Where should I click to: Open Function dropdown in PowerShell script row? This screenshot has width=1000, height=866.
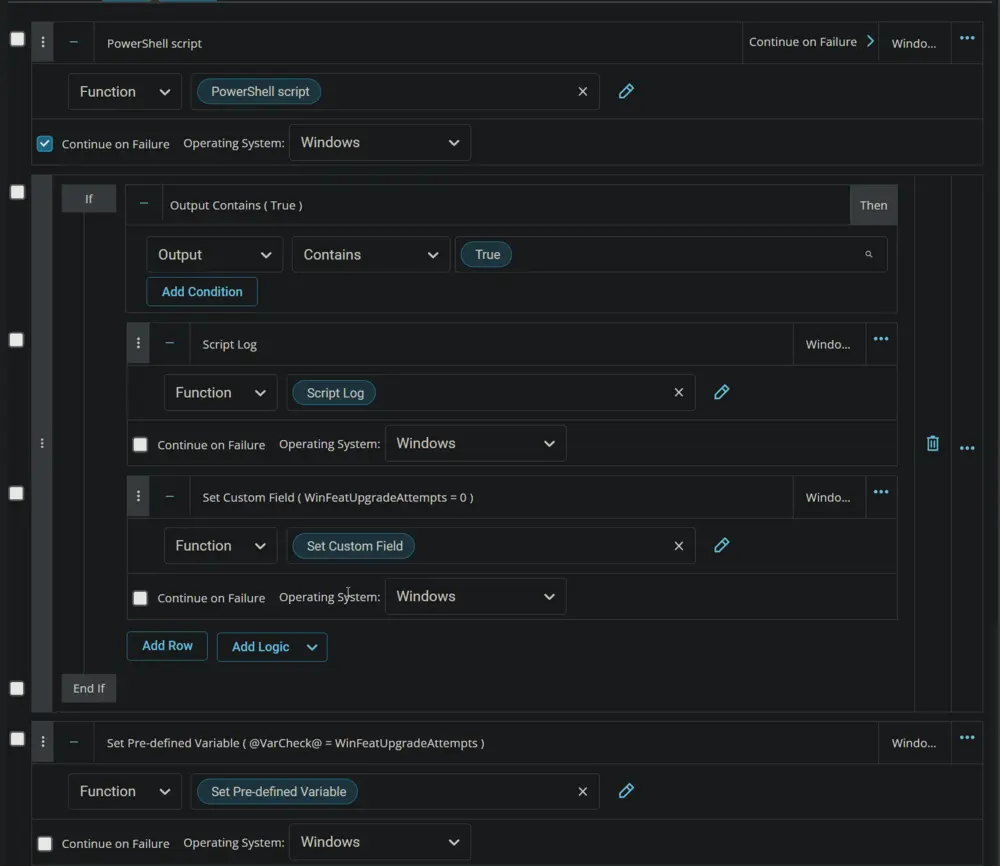(124, 92)
